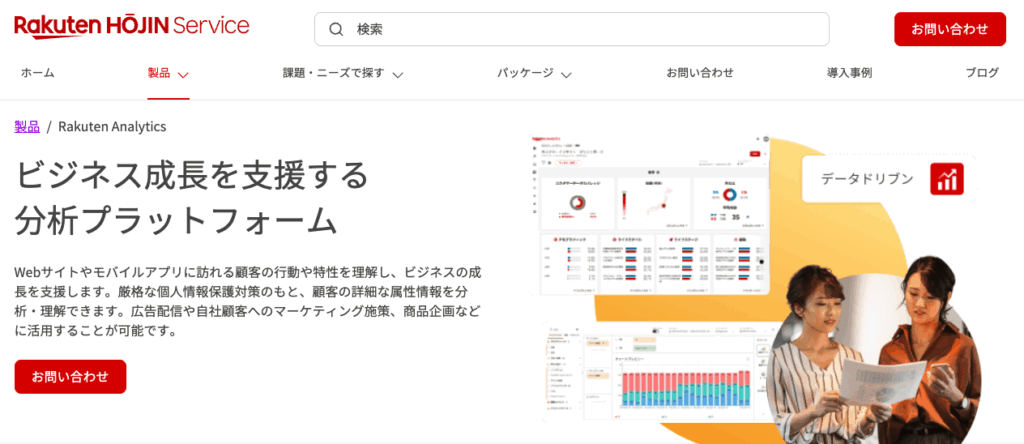This screenshot has height=444, width=1024.
Task: Click the データドリブン badge card
Action: 889,178
